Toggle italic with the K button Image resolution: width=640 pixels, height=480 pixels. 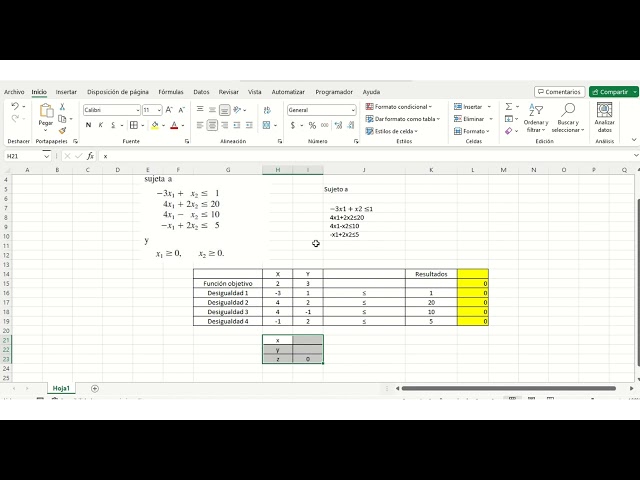[100, 125]
